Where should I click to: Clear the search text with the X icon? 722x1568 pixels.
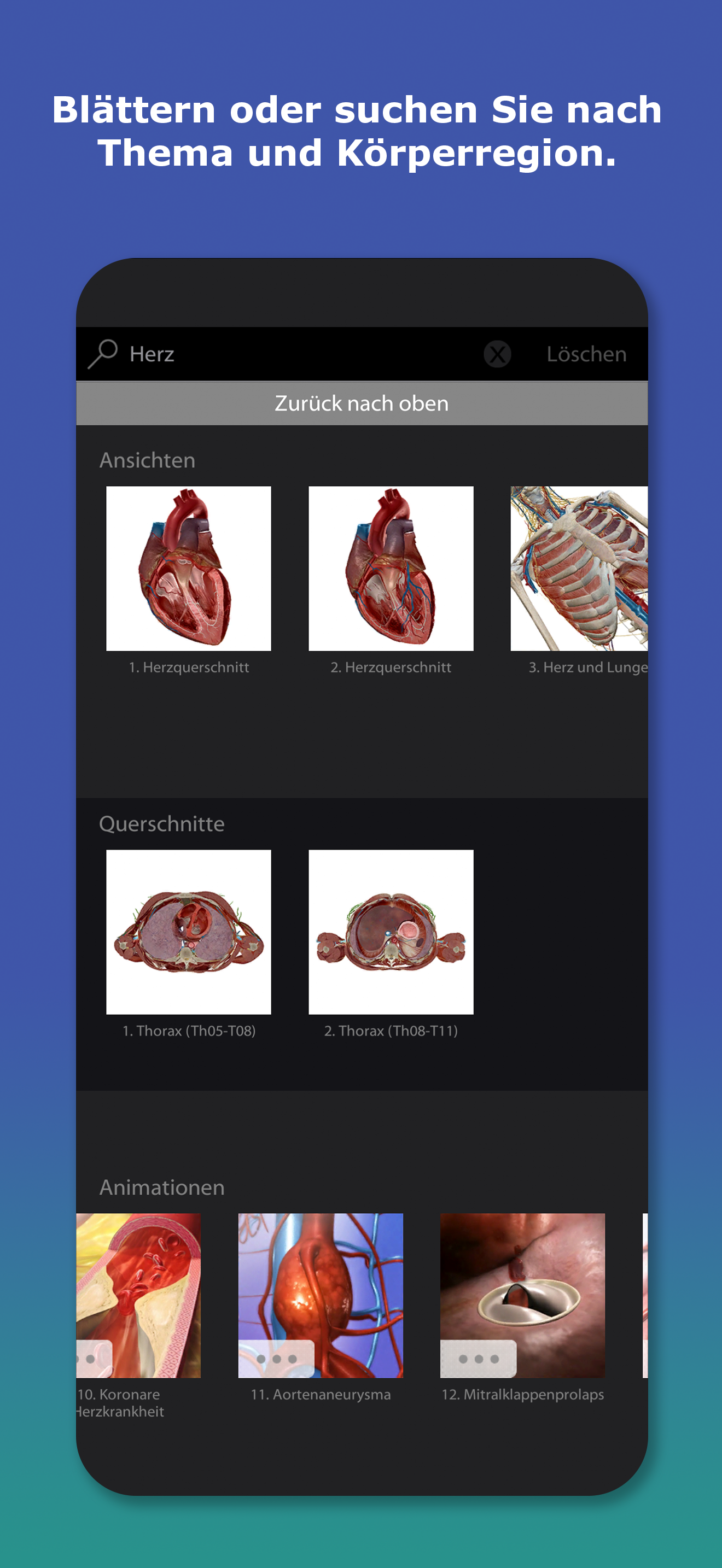pos(497,354)
